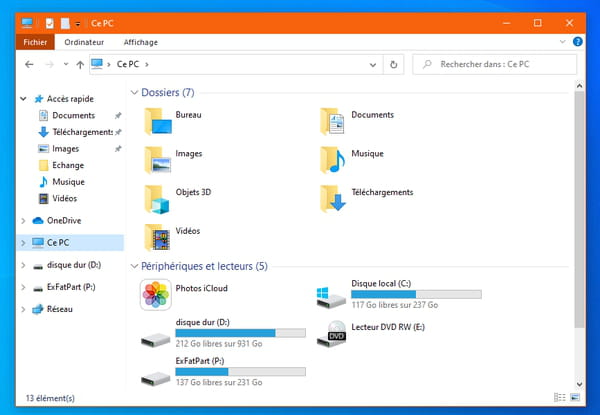
Task: Open the Bureau folder icon
Action: 158,121
